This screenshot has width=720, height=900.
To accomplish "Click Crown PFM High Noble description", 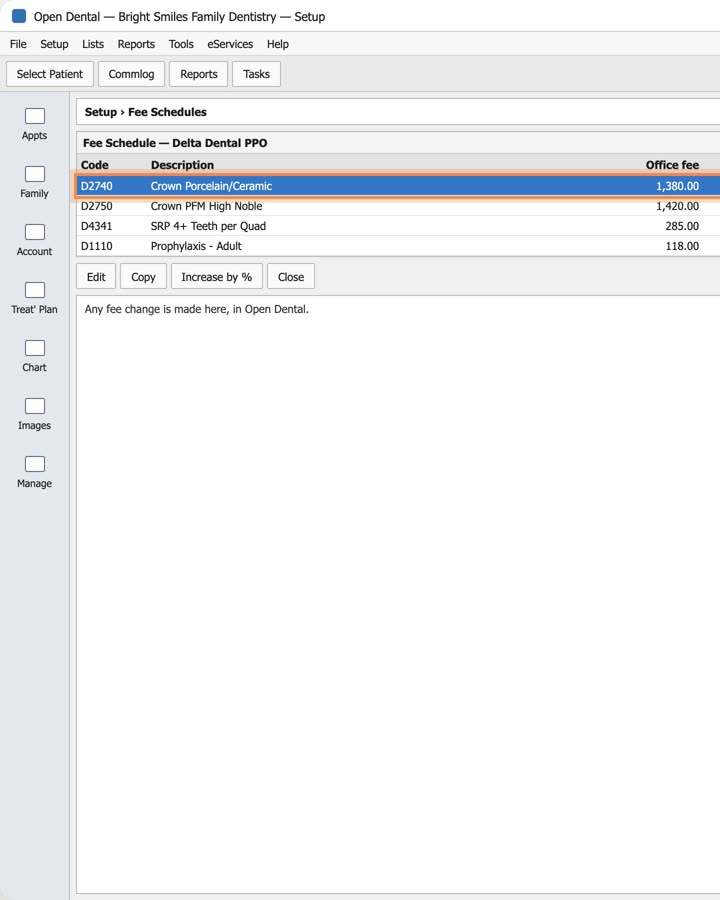I will 207,206.
